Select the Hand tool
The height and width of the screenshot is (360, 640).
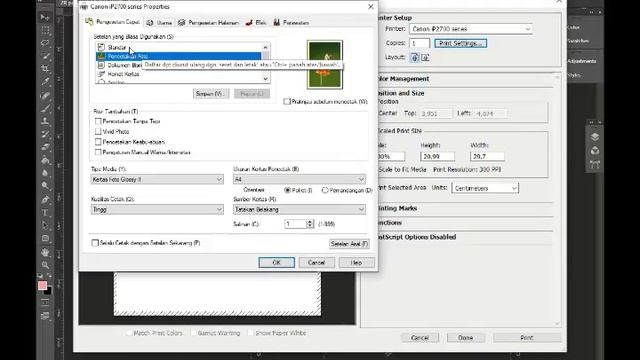click(x=45, y=252)
